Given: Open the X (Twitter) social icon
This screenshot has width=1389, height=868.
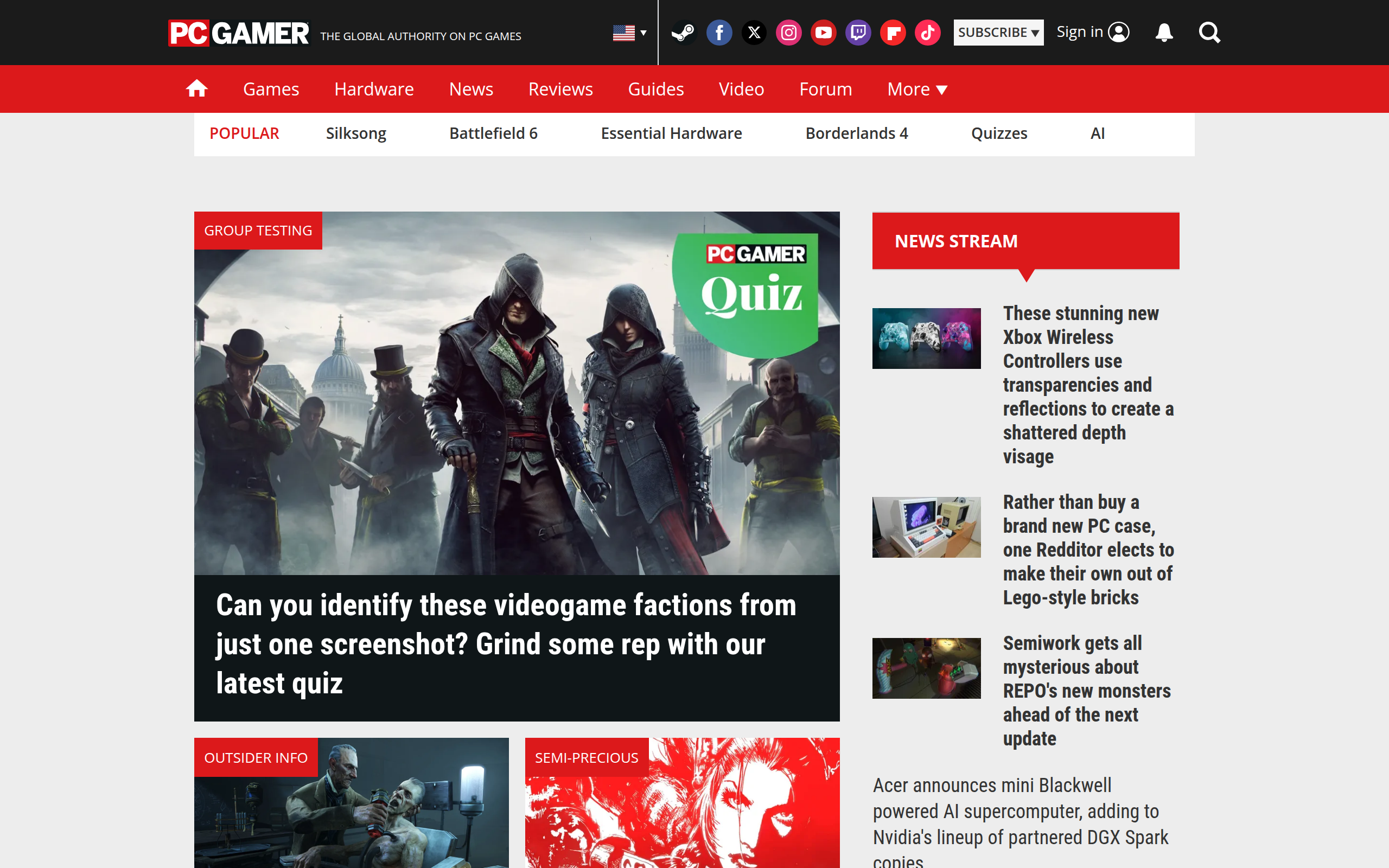Looking at the screenshot, I should pos(754,33).
